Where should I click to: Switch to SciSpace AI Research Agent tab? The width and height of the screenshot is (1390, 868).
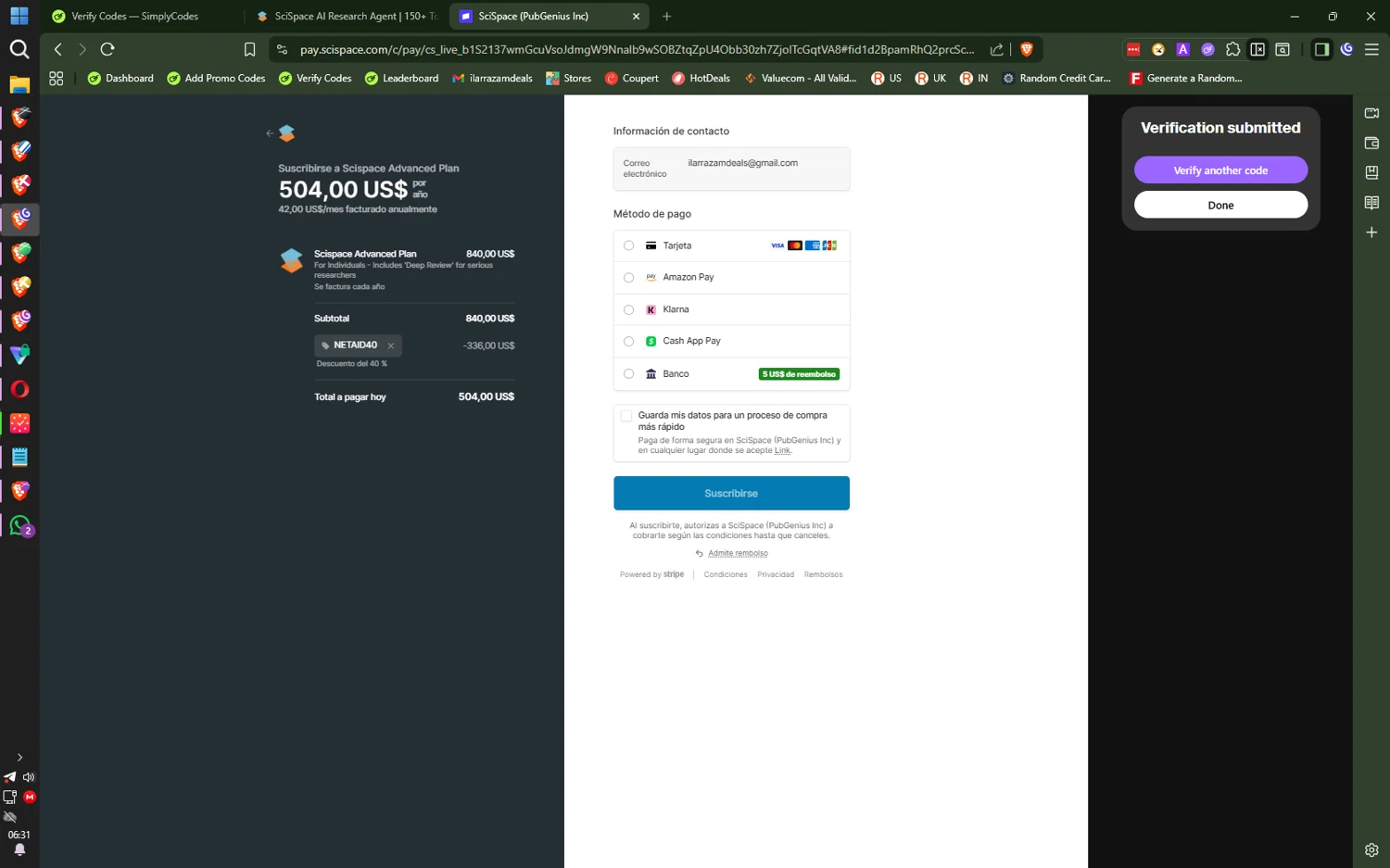click(x=347, y=16)
